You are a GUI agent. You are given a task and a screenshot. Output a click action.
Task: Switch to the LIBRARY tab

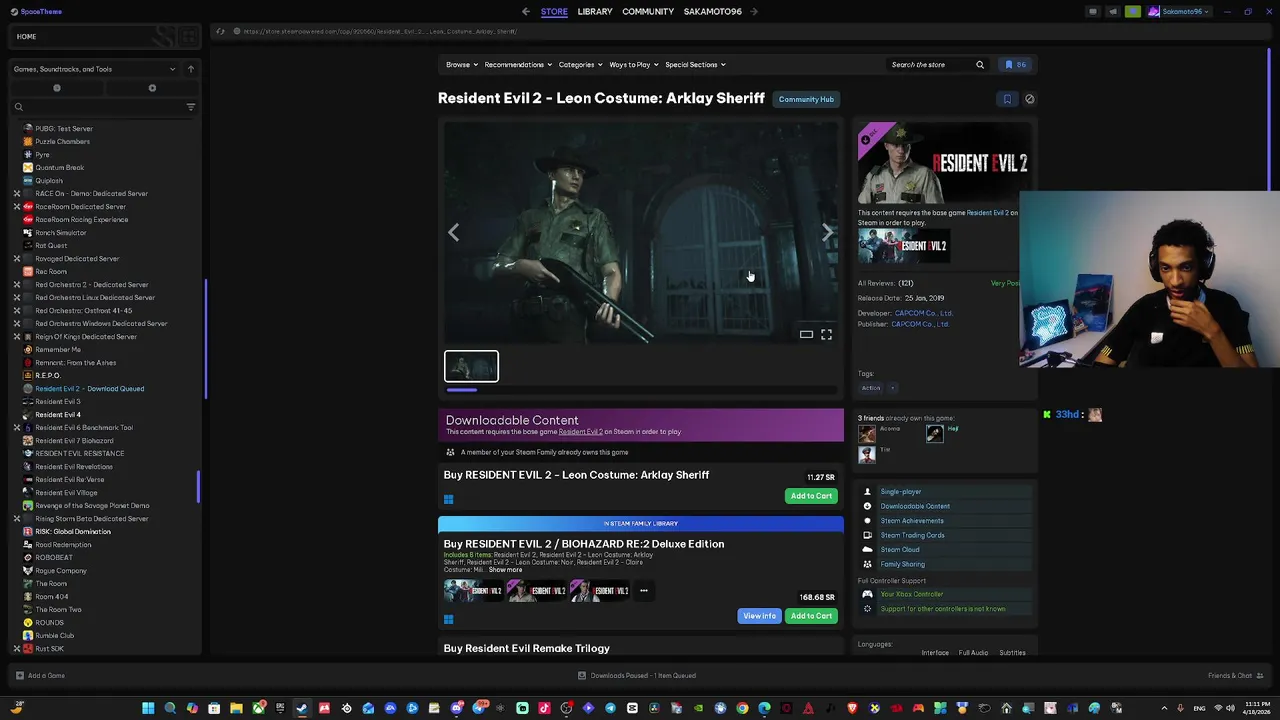[595, 12]
